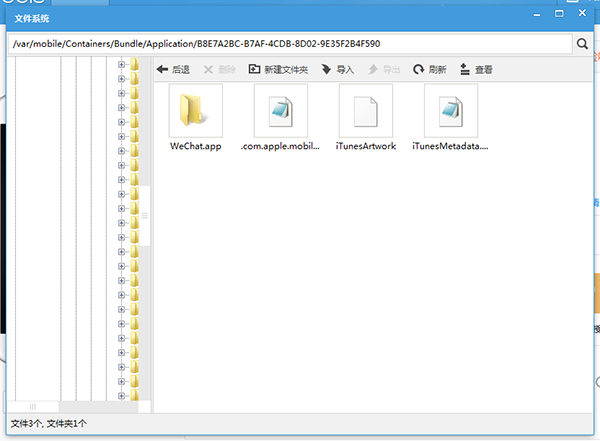
Task: Minimize the 文件系统 window
Action: pos(537,15)
